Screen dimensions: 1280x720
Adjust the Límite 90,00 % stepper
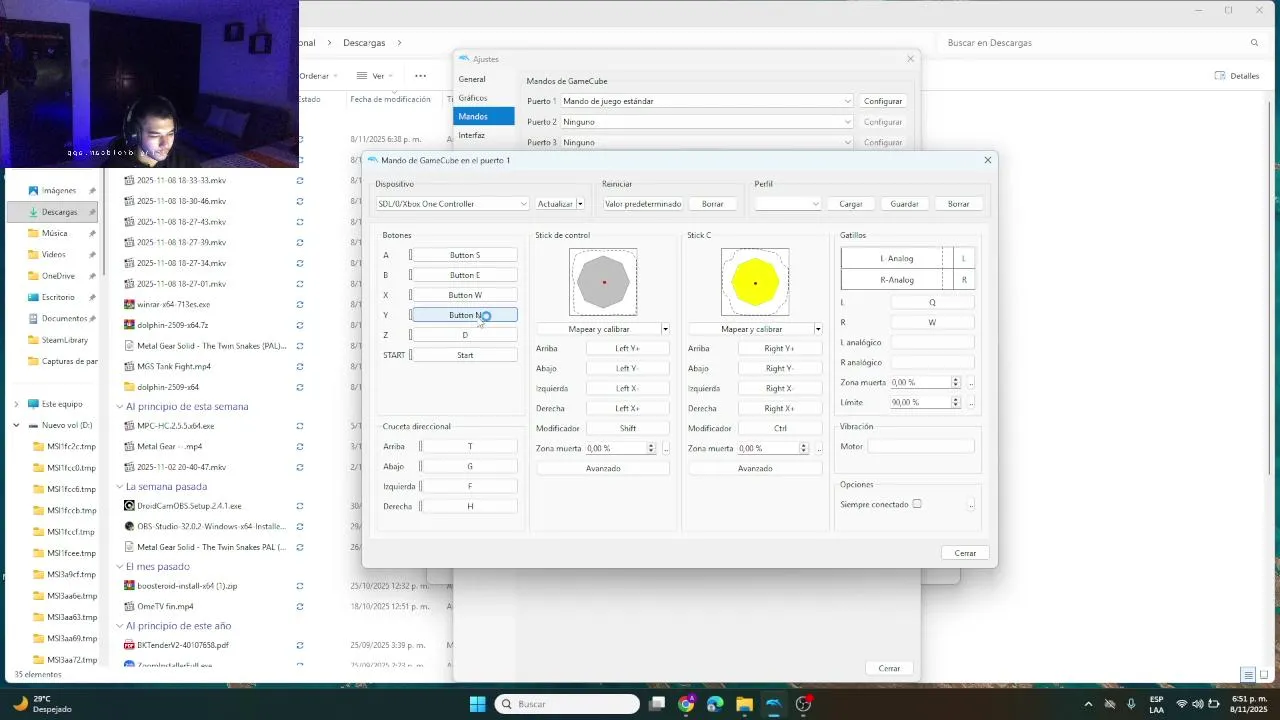[x=956, y=402]
